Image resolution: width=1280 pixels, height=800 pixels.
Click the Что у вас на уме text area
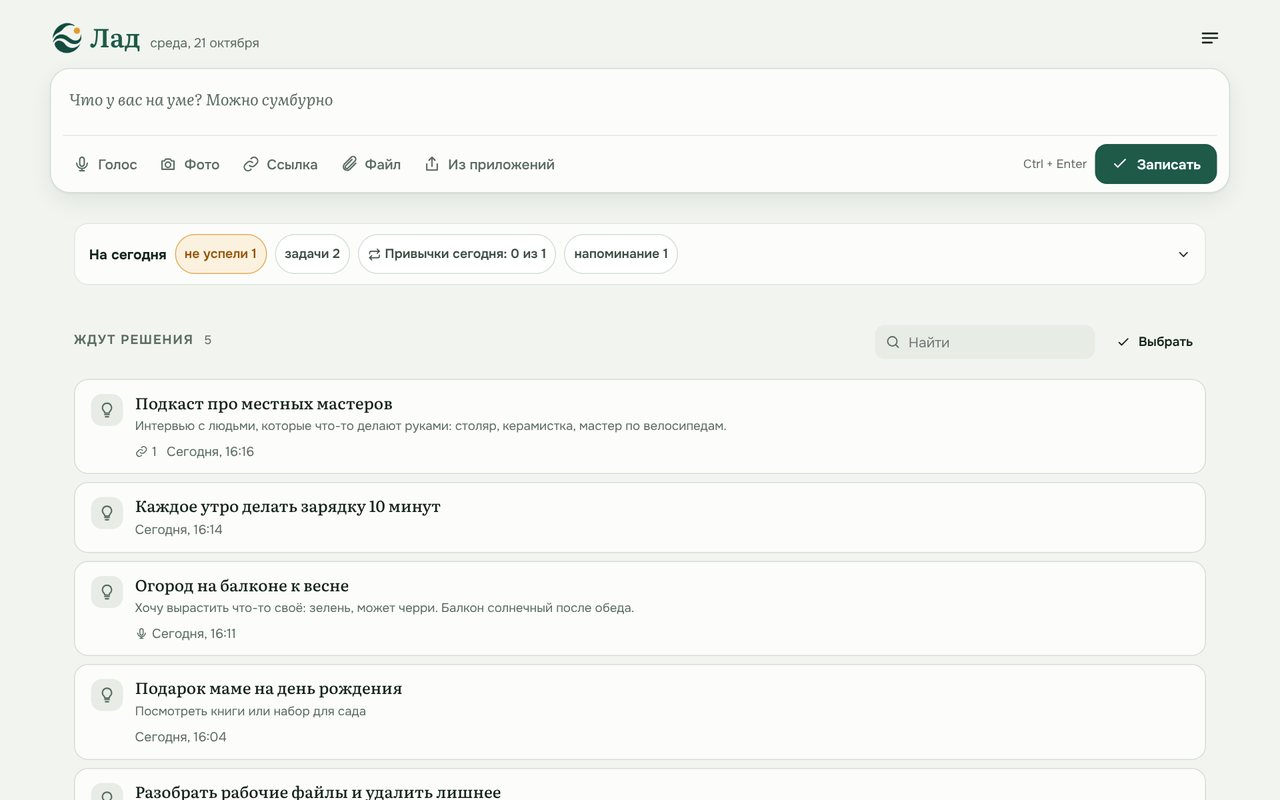(x=640, y=101)
